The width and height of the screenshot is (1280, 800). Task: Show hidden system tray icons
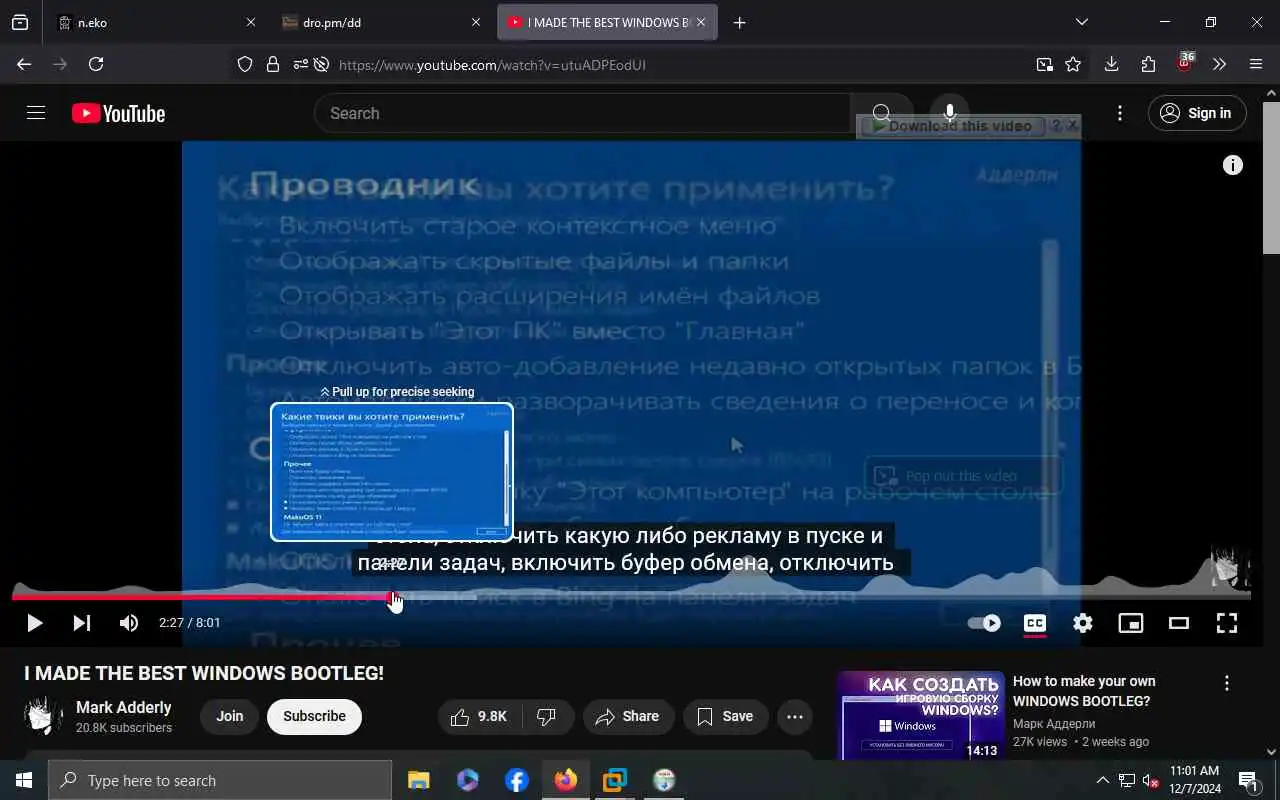(1103, 780)
